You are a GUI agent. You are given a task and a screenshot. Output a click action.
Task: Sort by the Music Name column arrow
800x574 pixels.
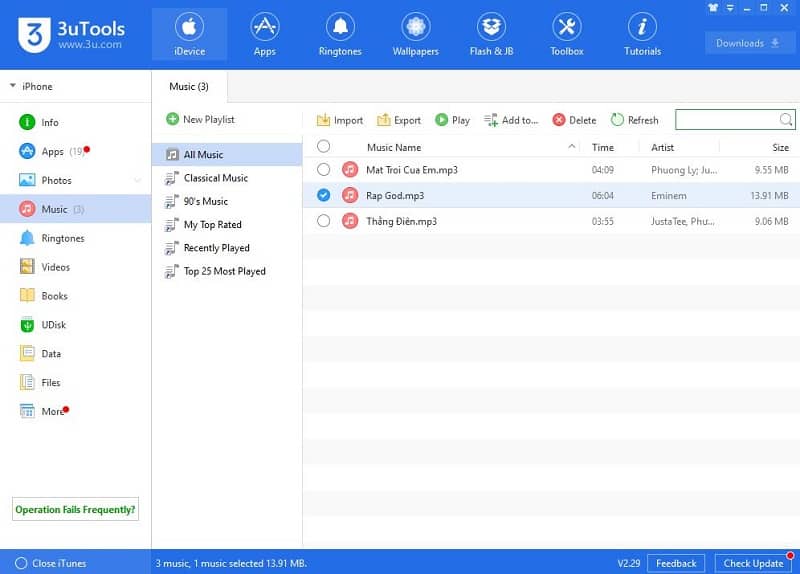tap(572, 147)
